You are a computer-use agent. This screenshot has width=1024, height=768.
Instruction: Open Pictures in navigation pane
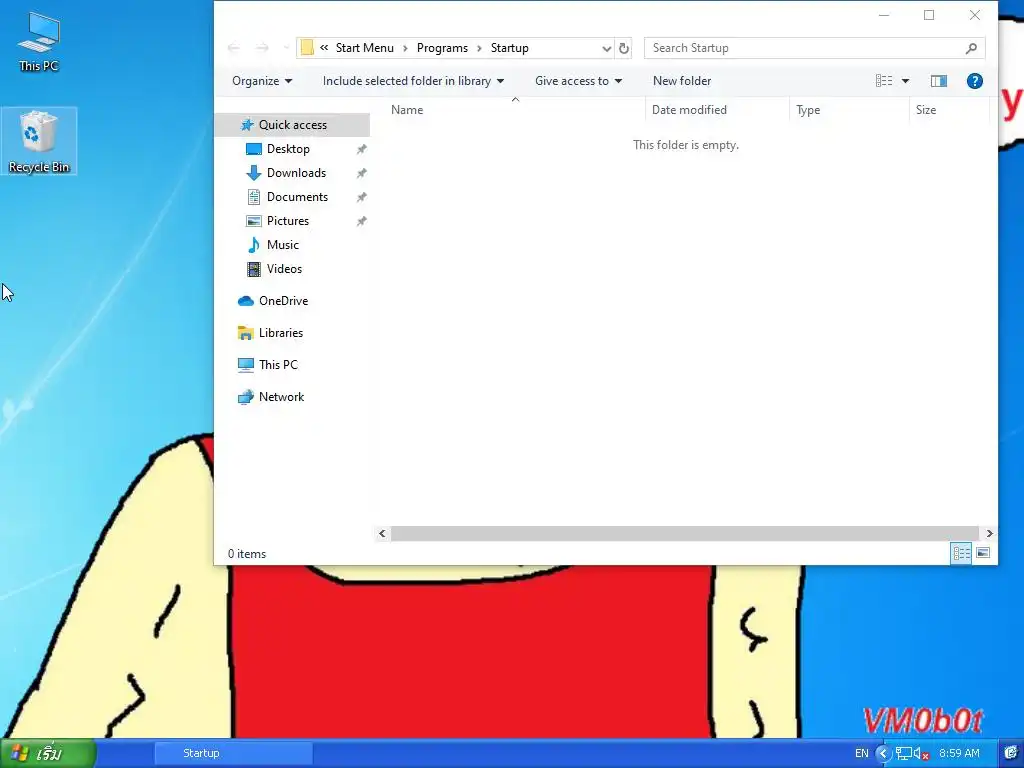click(x=287, y=221)
